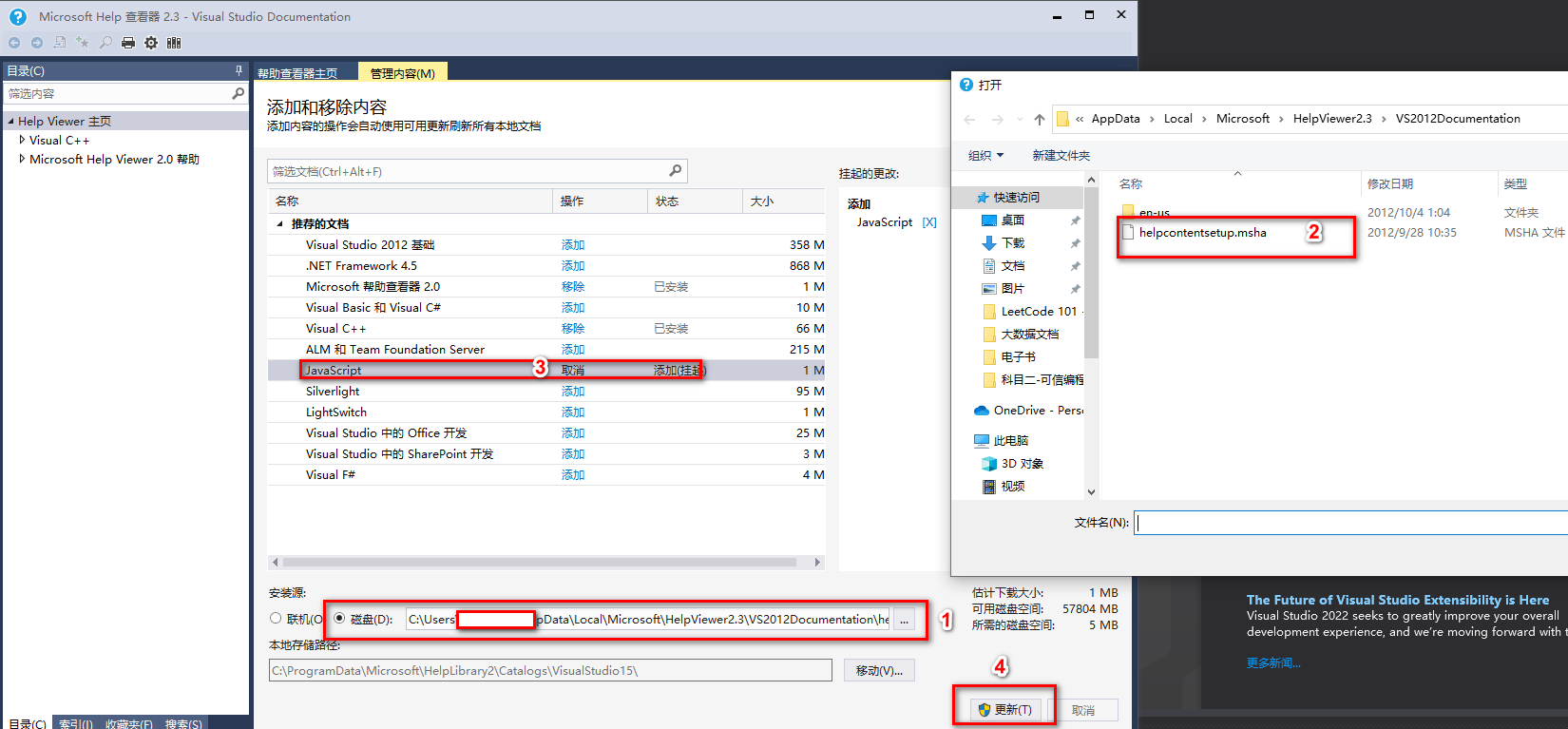The image size is (1568, 729).
Task: Select 桌面 in Open dialog sidebar
Action: (x=1013, y=220)
